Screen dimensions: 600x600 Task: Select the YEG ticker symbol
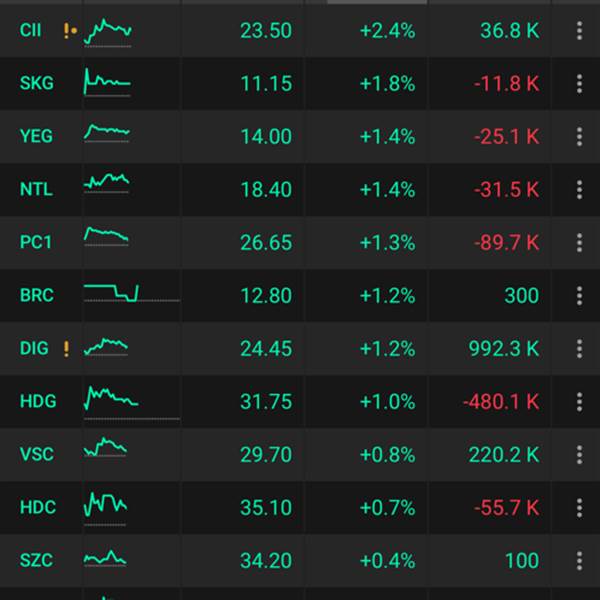click(x=36, y=136)
